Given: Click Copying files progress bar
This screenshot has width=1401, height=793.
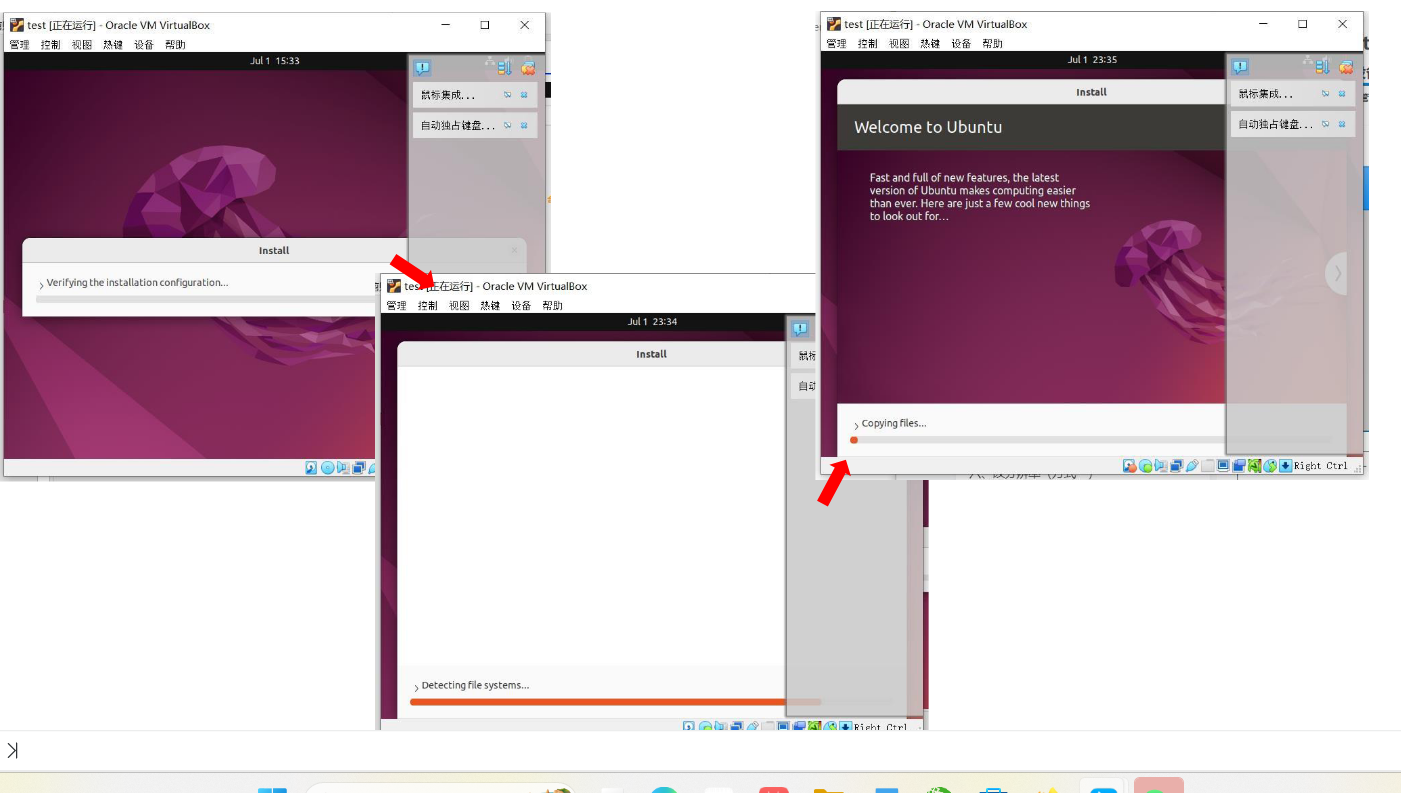Looking at the screenshot, I should [1090, 440].
